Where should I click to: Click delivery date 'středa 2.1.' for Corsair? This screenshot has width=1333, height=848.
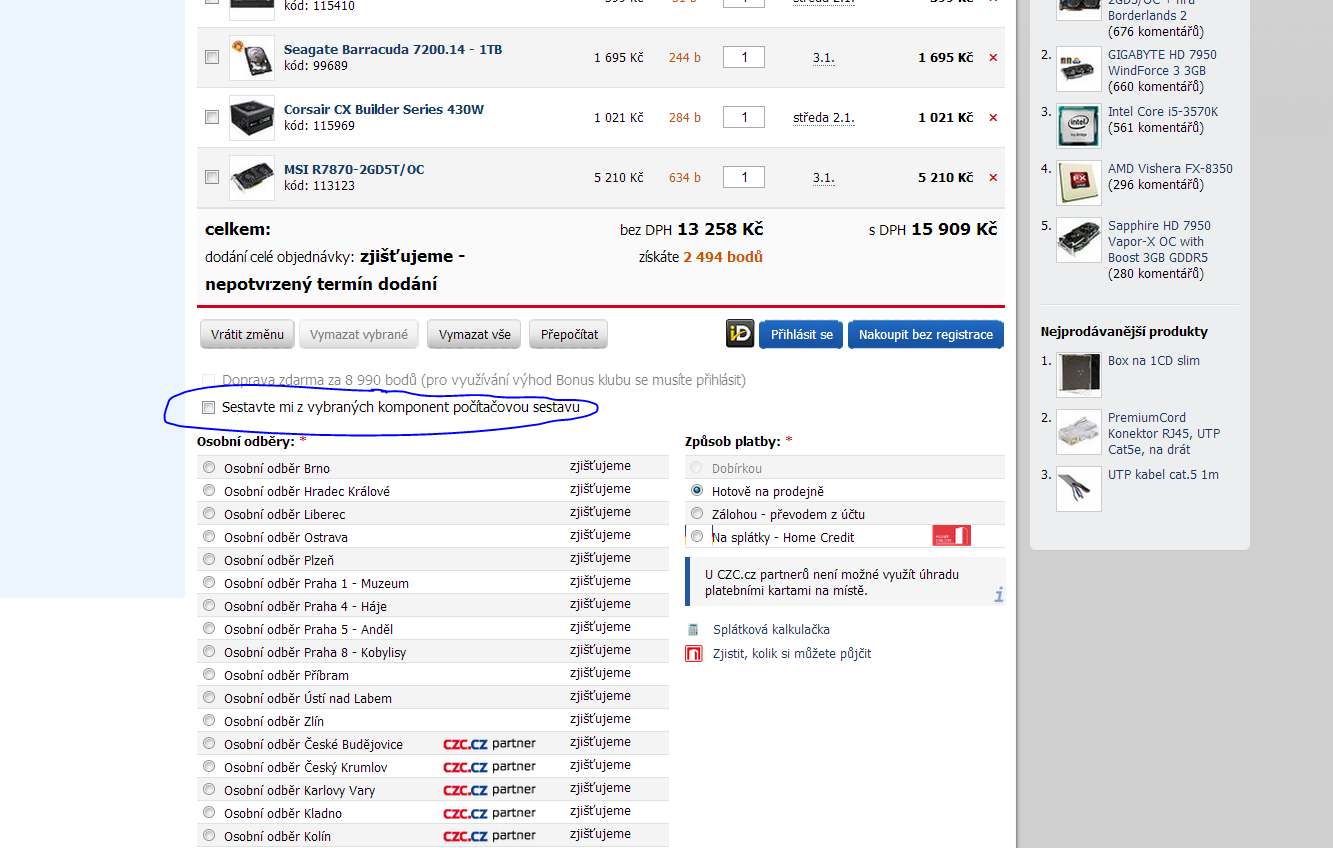pos(824,118)
